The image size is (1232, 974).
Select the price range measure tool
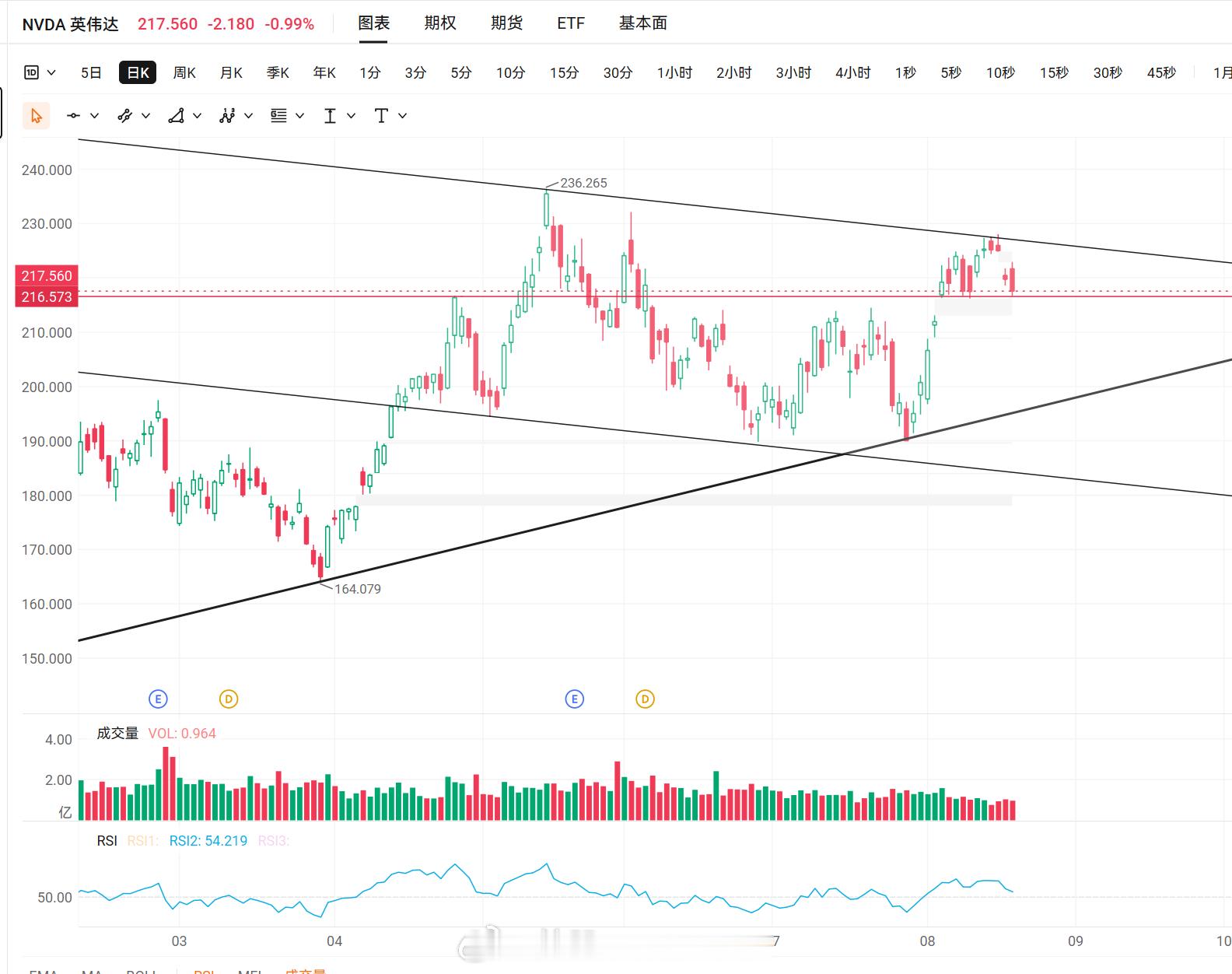tap(330, 116)
